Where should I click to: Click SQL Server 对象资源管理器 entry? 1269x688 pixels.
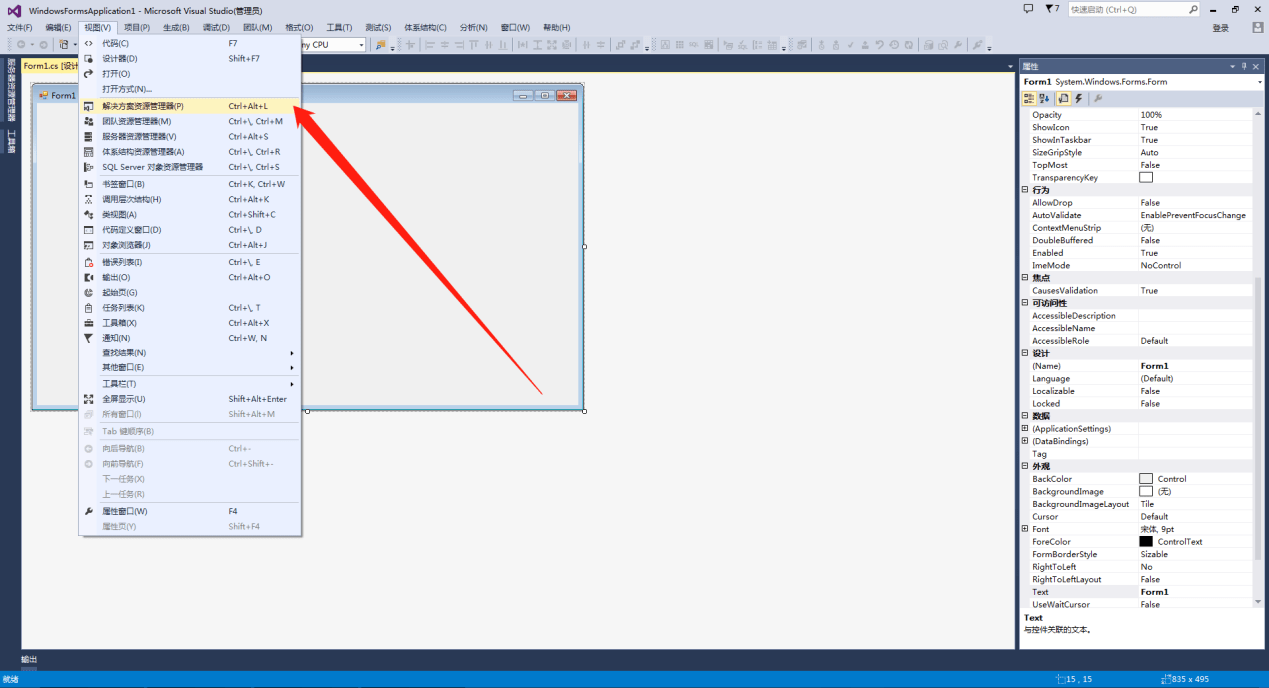190,167
